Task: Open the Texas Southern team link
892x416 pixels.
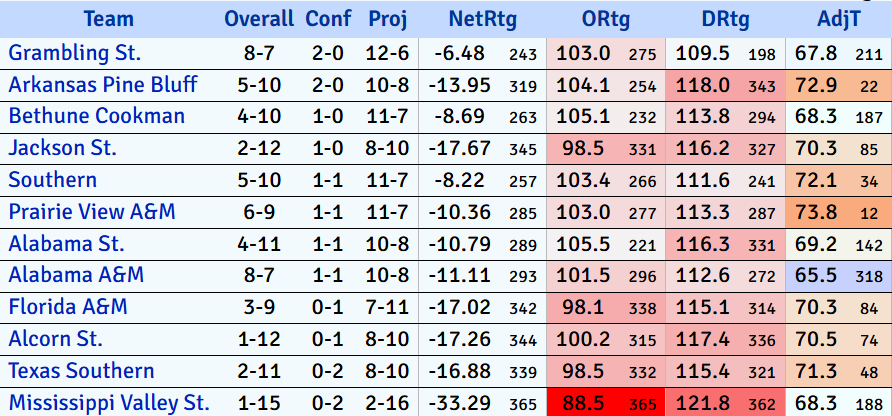Action: point(82,371)
